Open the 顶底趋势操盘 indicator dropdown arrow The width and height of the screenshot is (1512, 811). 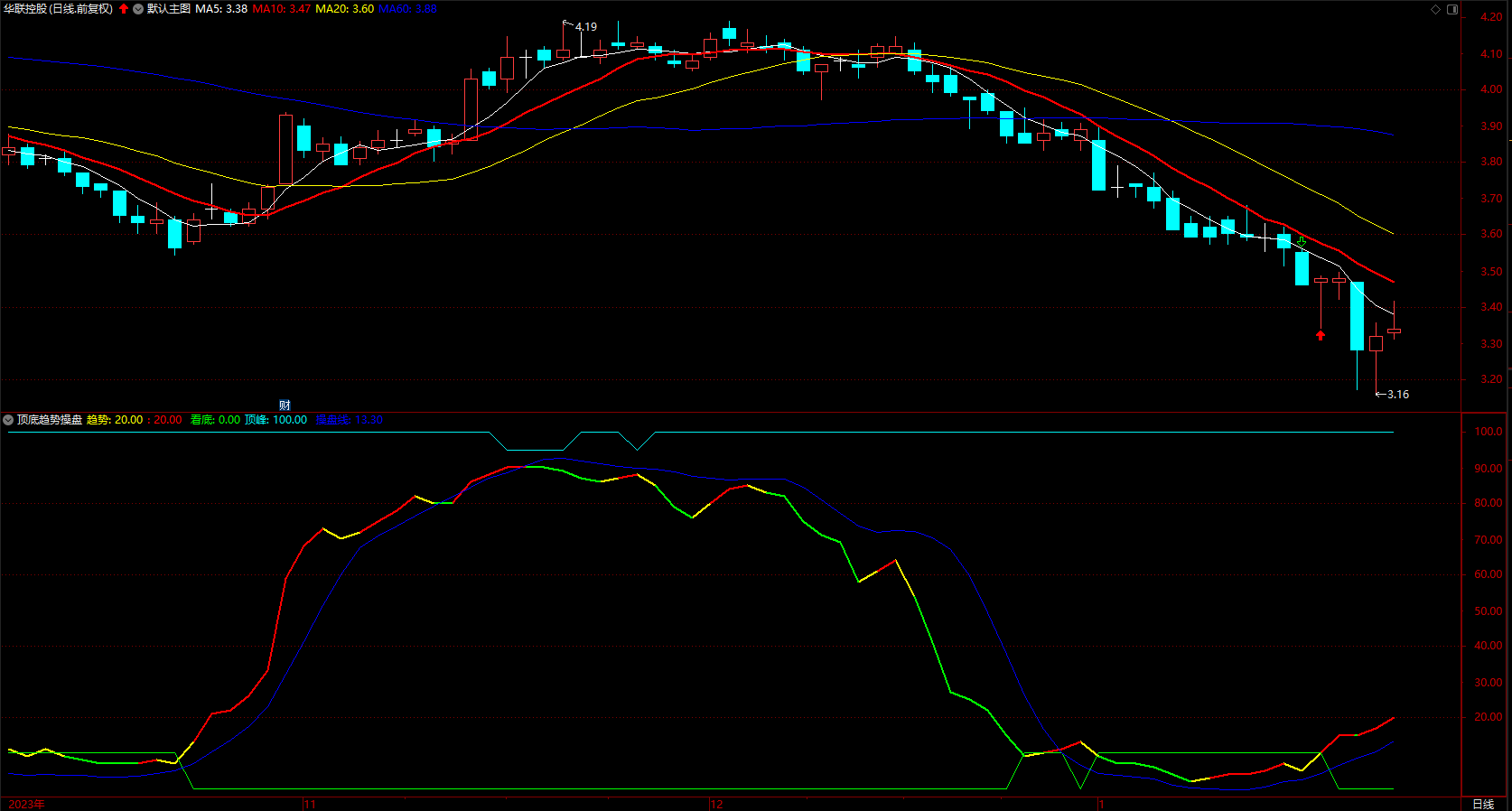pos(8,420)
